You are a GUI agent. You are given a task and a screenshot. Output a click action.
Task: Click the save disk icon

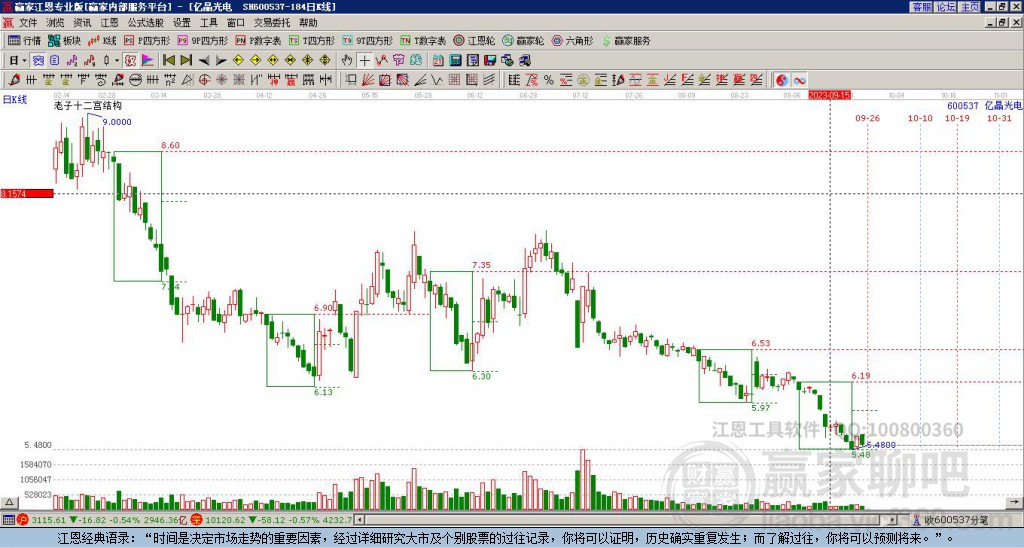[x=490, y=61]
